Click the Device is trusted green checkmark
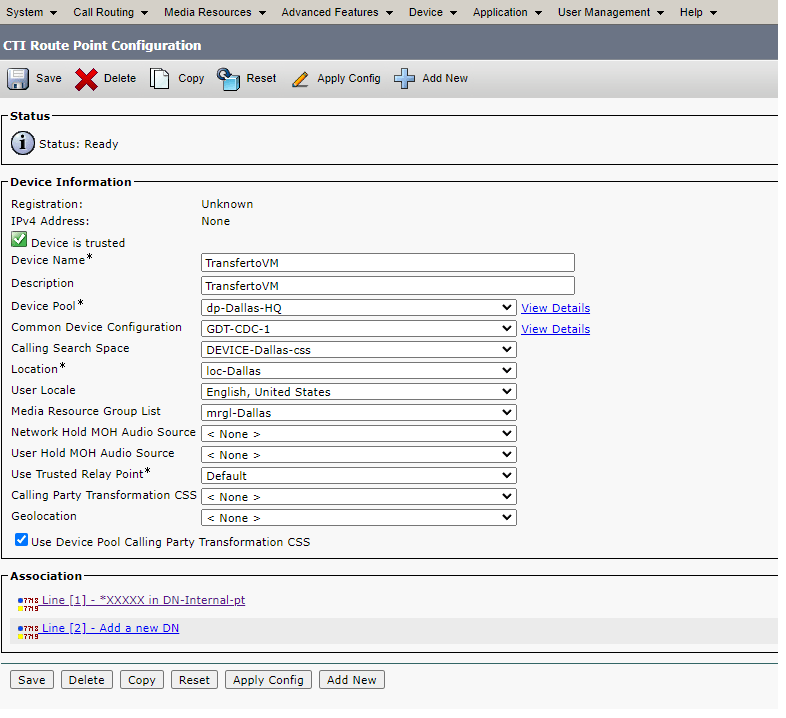This screenshot has height=718, width=786. click(19, 240)
